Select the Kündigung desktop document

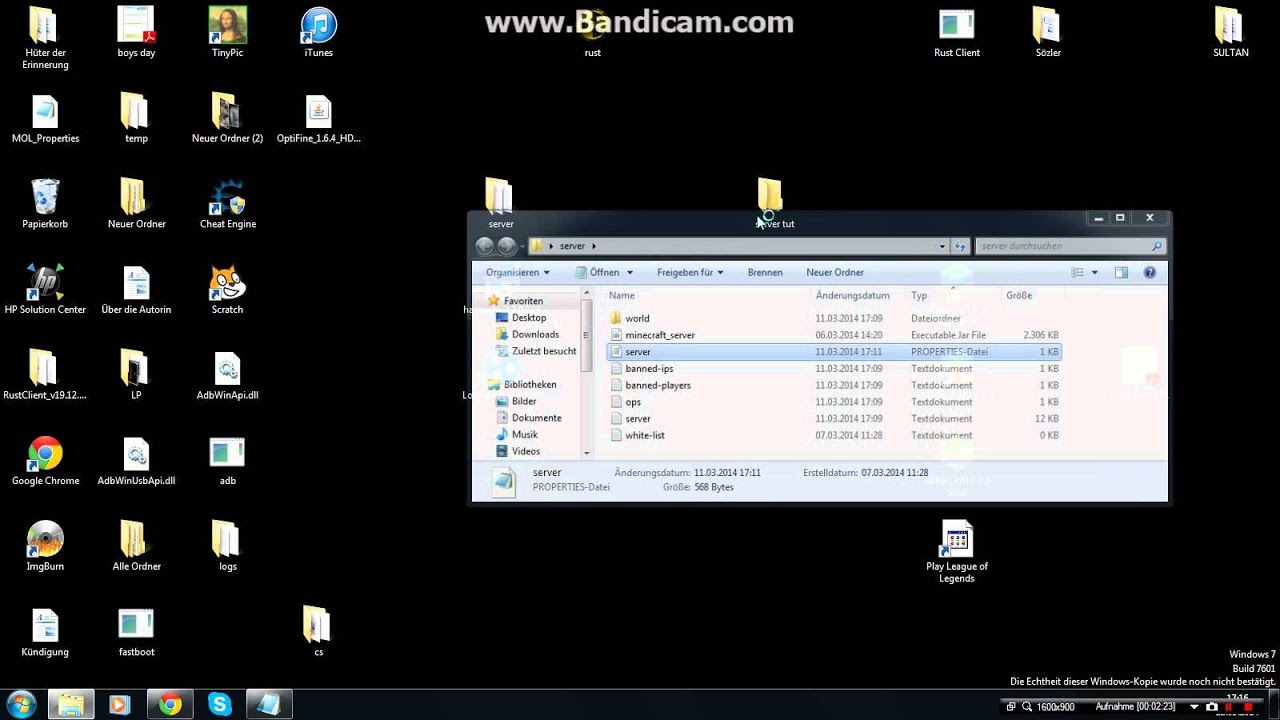click(x=45, y=632)
